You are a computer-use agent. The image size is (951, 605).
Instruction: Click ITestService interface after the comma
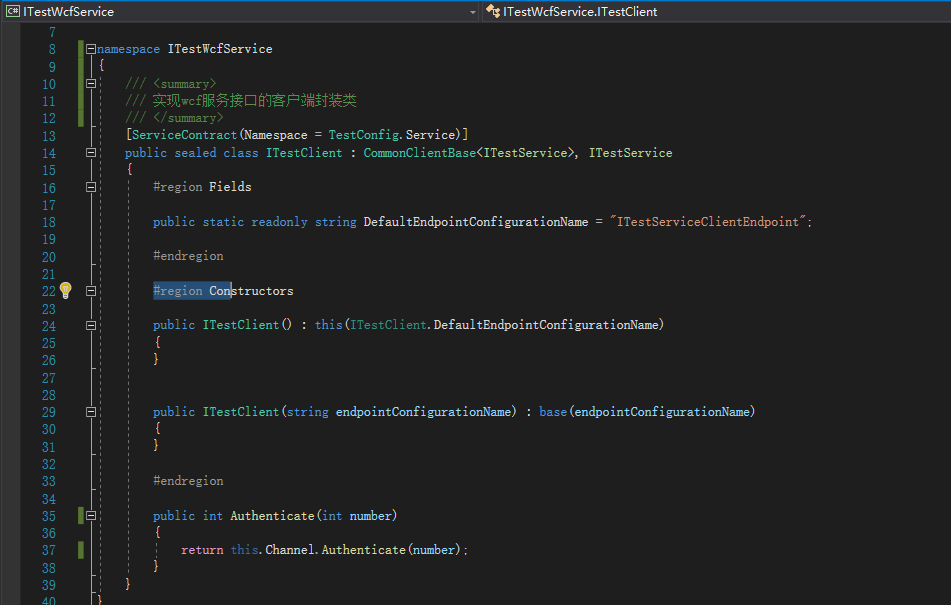click(630, 153)
